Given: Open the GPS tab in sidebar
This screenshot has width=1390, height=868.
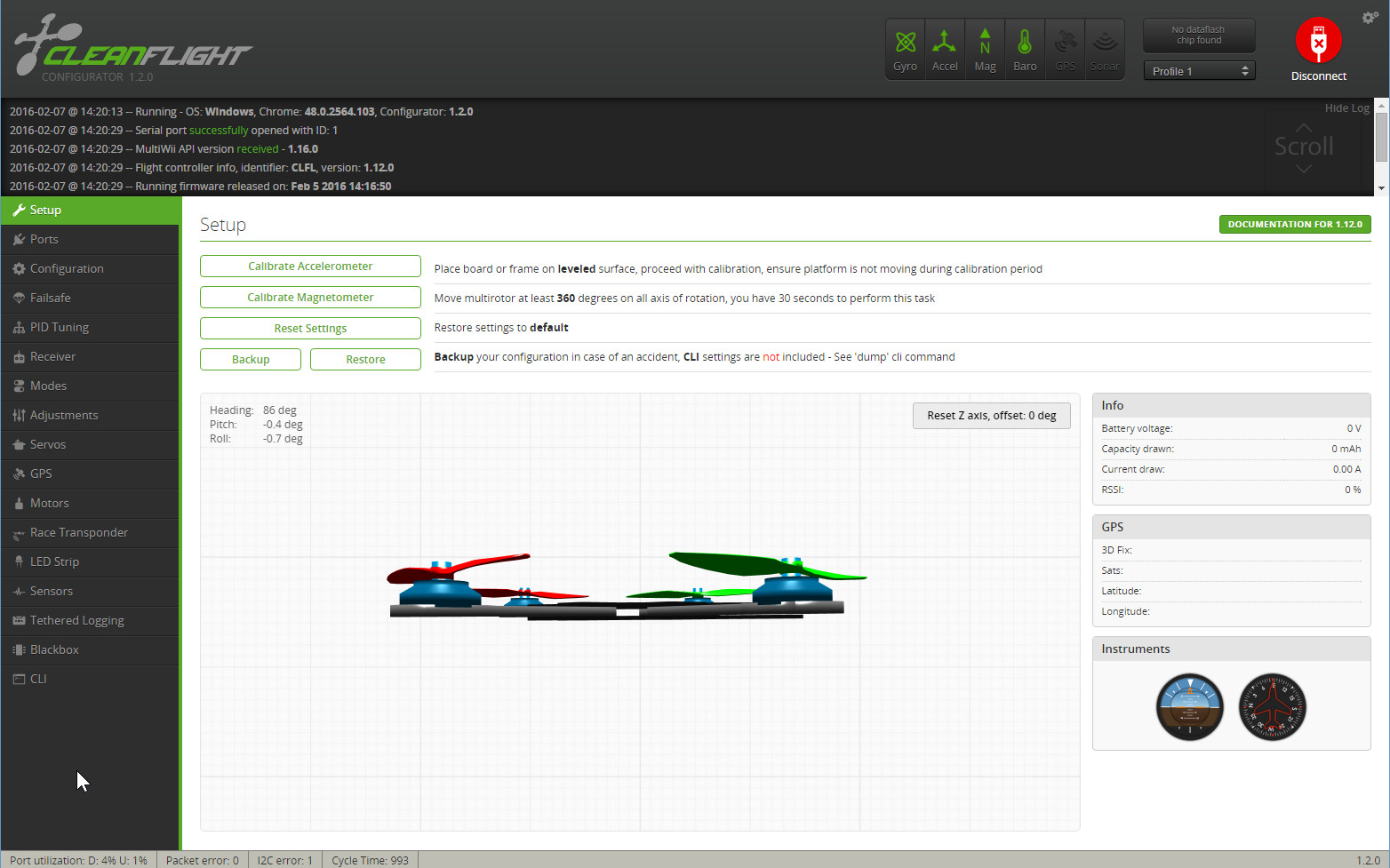Looking at the screenshot, I should [x=90, y=474].
